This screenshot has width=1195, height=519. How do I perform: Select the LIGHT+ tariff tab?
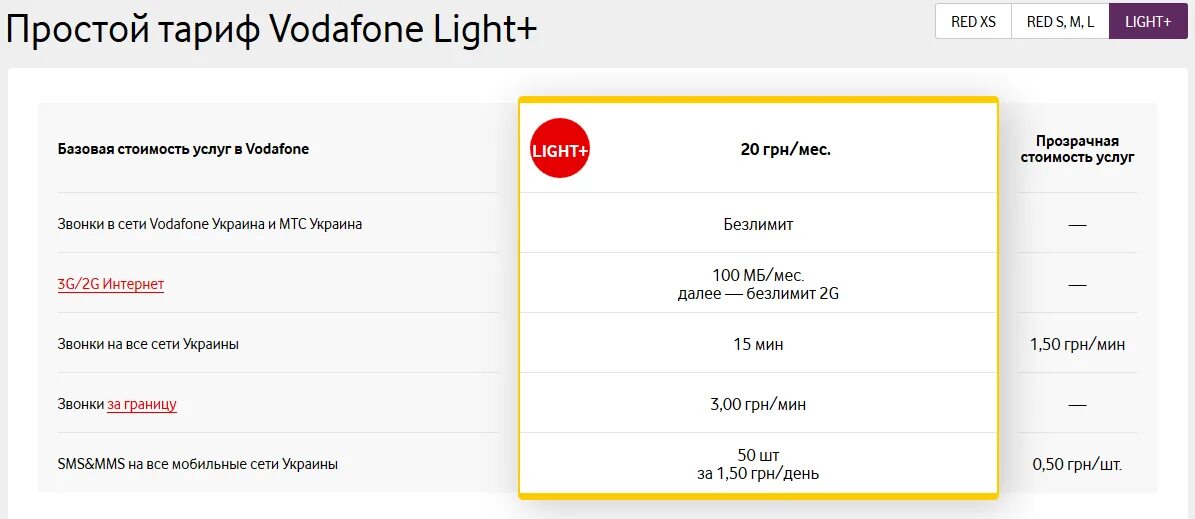[x=1147, y=21]
